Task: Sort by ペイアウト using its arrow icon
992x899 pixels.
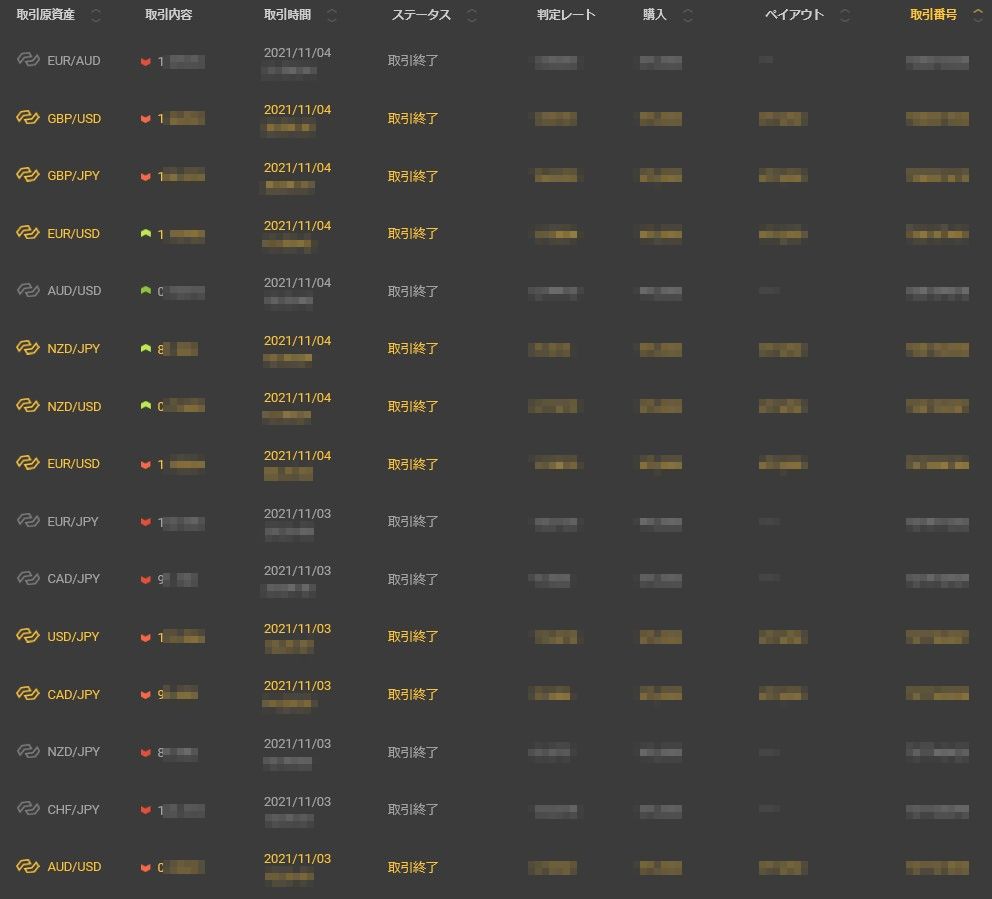Action: point(846,15)
